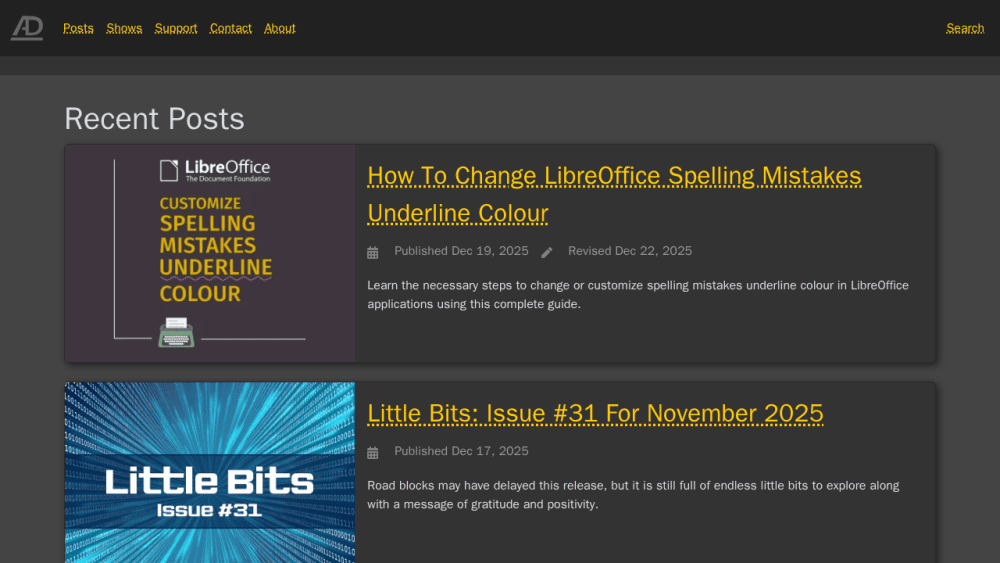Open the Shows navigation link
1000x563 pixels.
point(124,28)
